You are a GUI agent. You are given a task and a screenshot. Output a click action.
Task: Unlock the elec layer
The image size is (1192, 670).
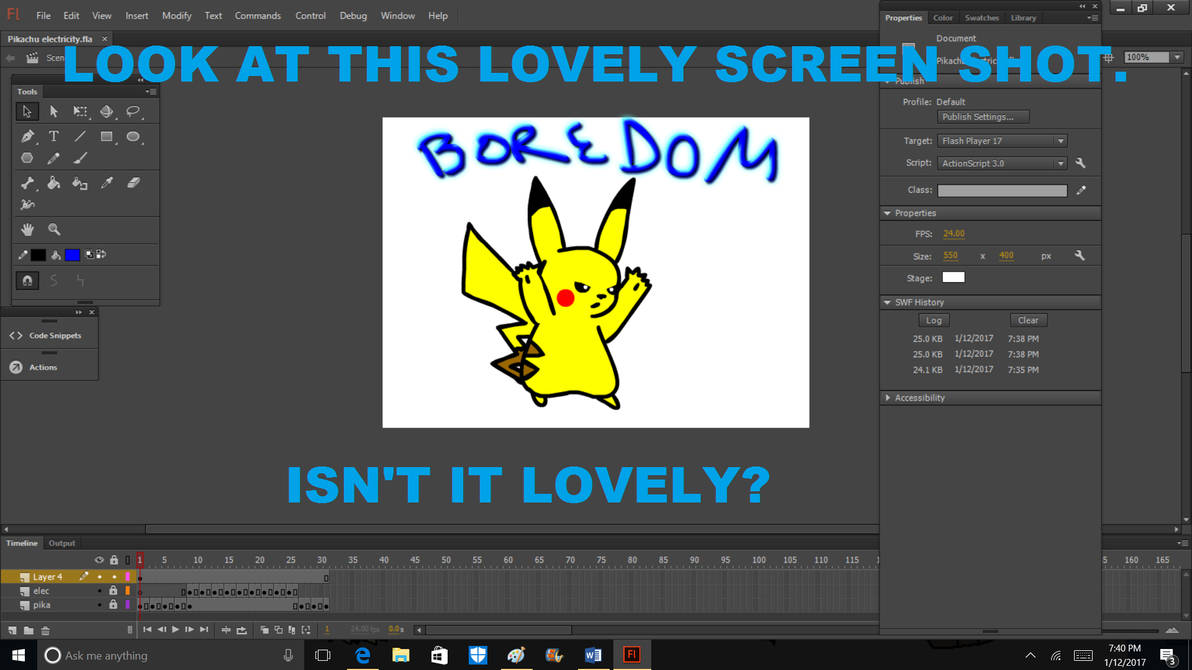(113, 591)
